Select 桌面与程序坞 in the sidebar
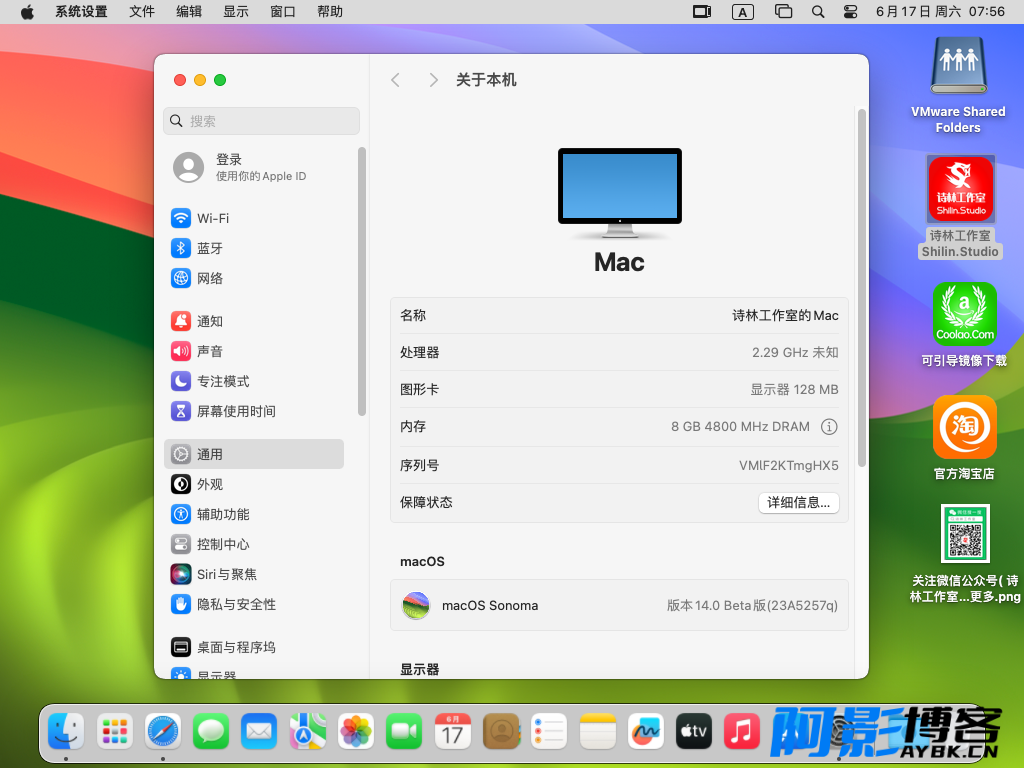This screenshot has width=1024, height=768. click(253, 647)
